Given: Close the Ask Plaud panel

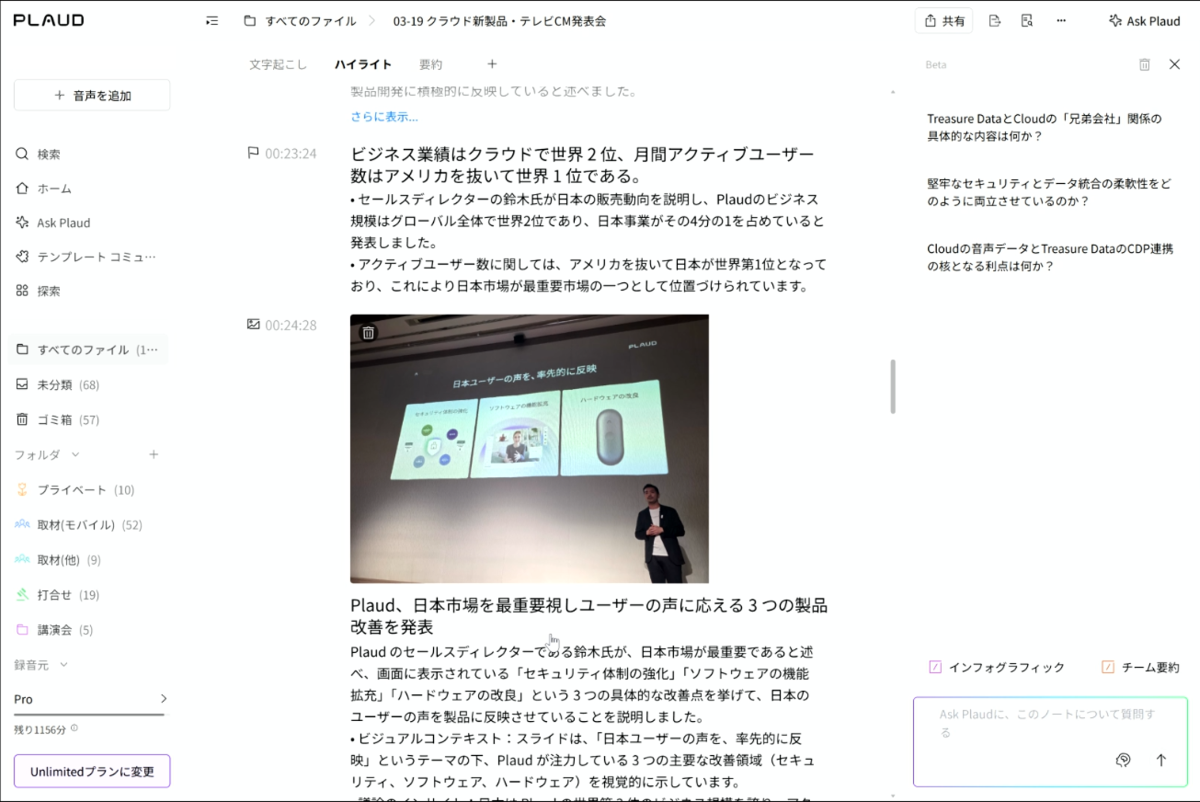Looking at the screenshot, I should pos(1175,64).
